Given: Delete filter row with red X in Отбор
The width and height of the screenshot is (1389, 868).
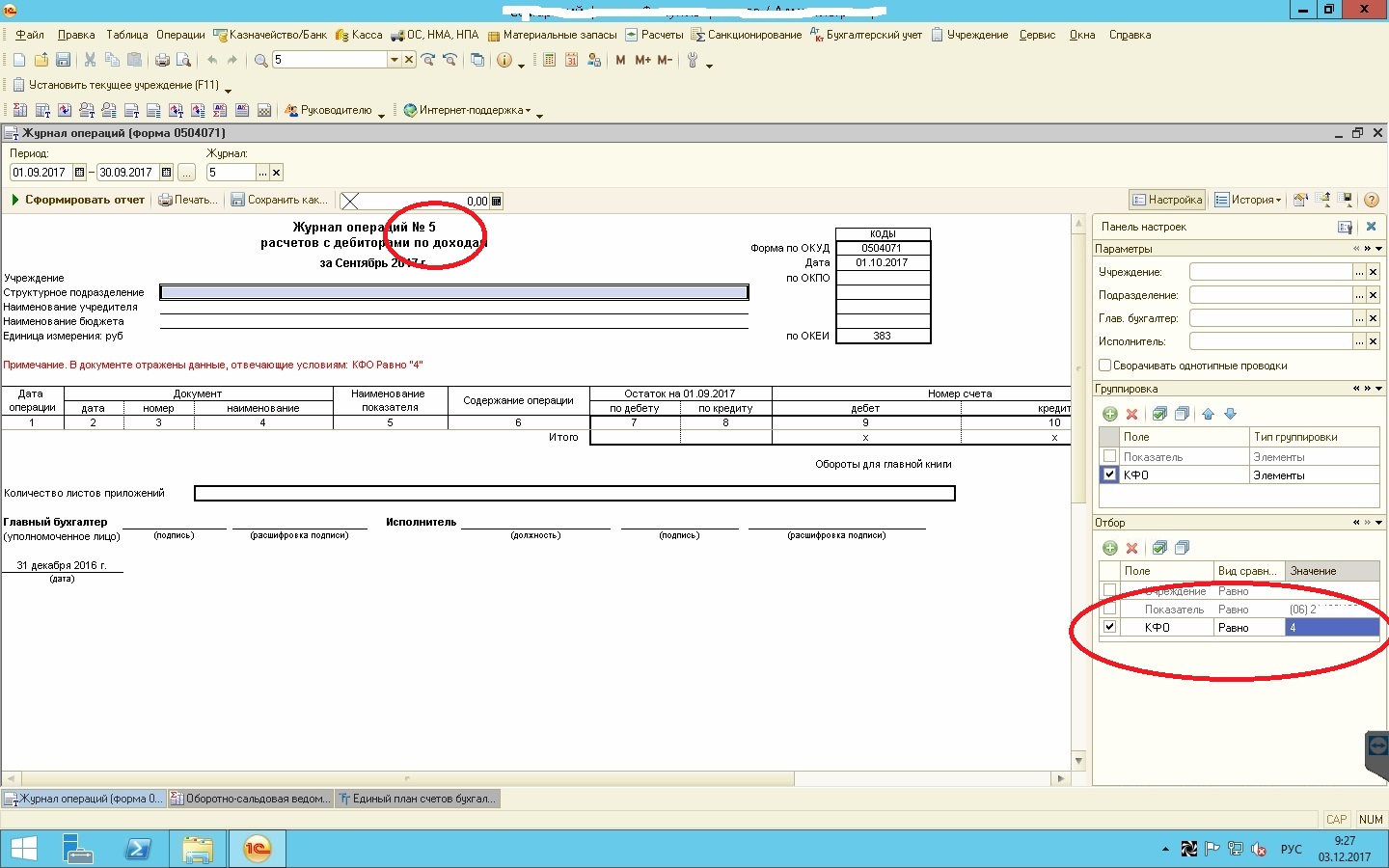Looking at the screenshot, I should pos(1132,548).
